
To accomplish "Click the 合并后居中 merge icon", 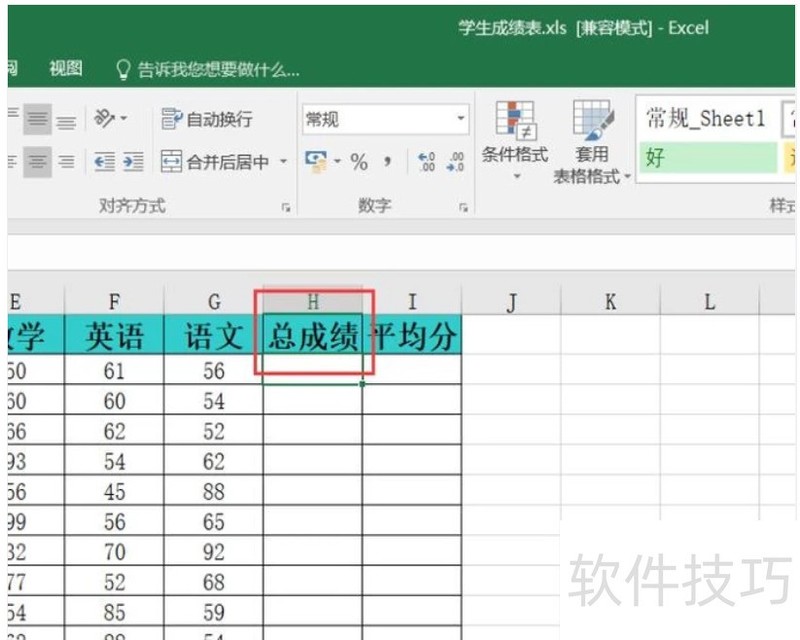I will 171,162.
